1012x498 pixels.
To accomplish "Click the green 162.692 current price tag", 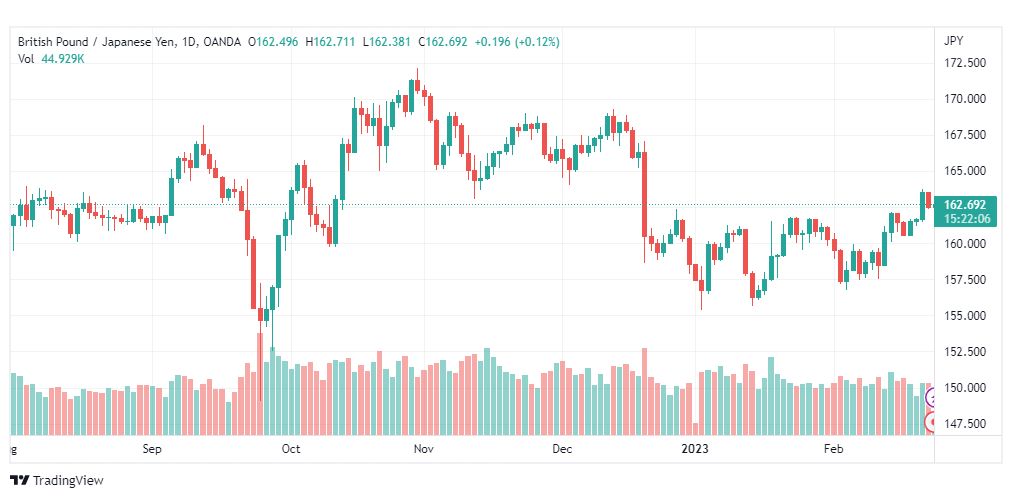I will point(965,205).
